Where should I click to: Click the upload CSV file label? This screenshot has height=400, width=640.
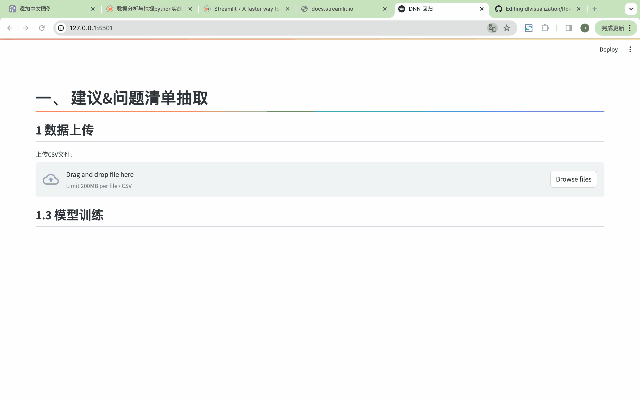click(x=54, y=154)
